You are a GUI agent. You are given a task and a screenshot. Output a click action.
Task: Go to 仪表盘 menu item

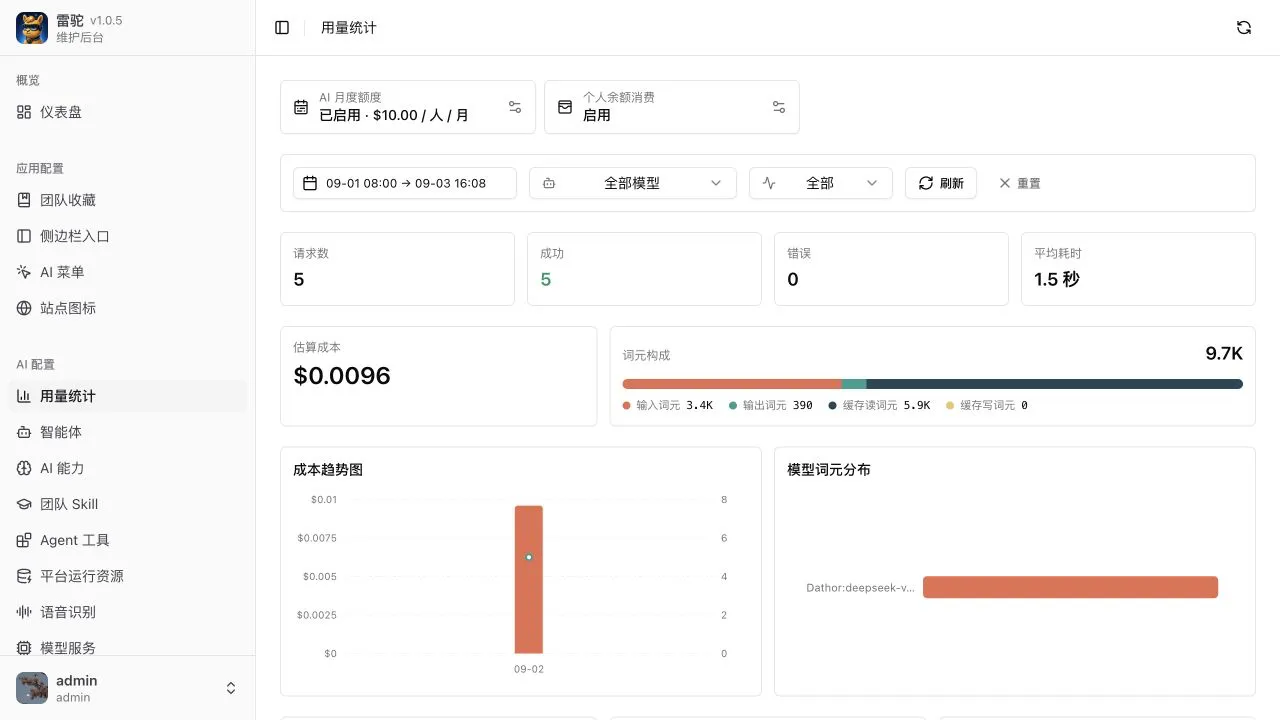click(x=128, y=112)
